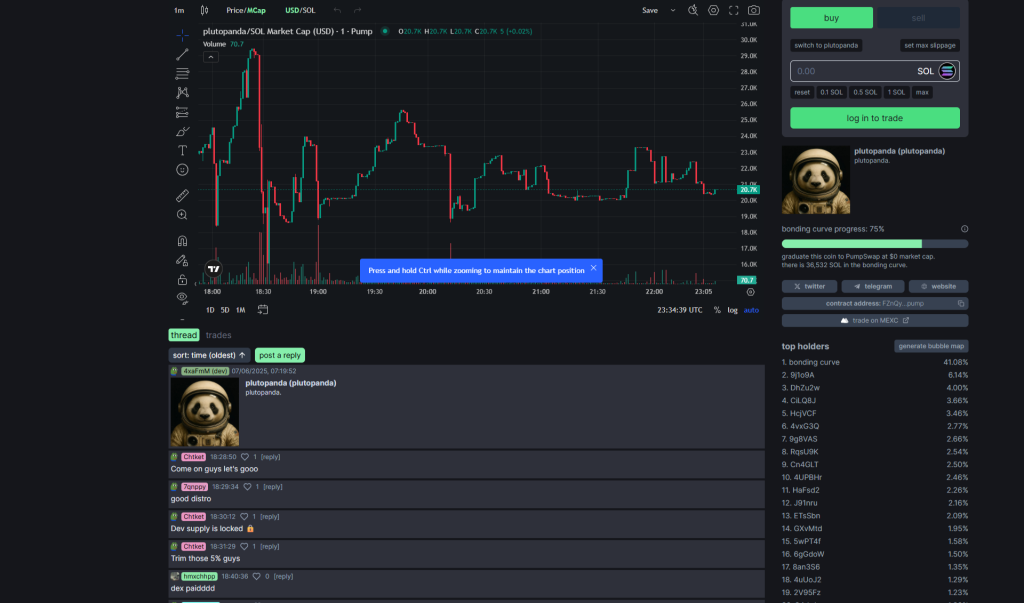
Task: Set chart range to 5D
Action: [x=225, y=310]
